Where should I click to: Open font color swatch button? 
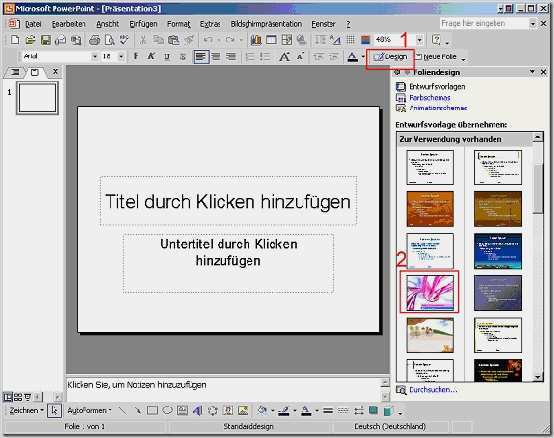point(353,57)
